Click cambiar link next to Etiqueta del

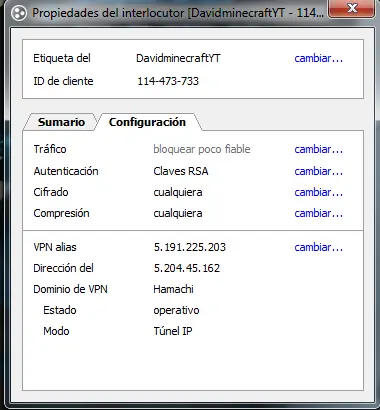click(x=318, y=58)
